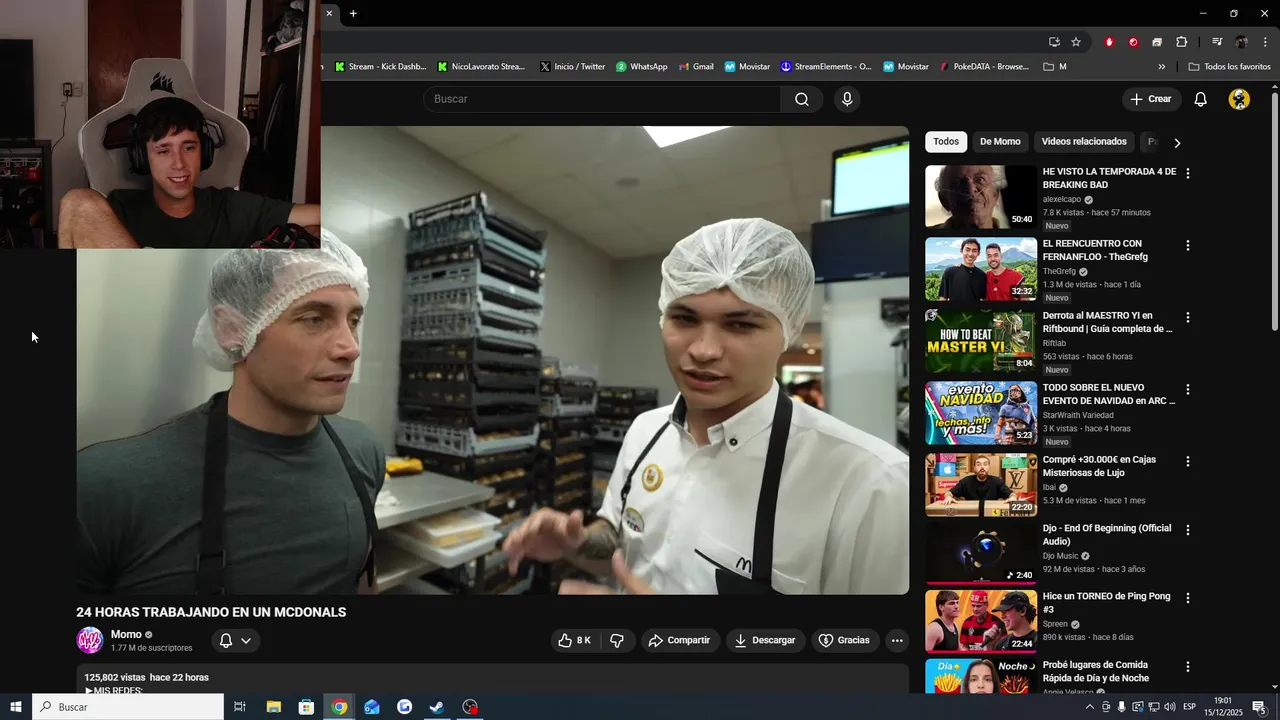1280x720 pixels.
Task: Open the YouTube account avatar menu
Action: (1239, 99)
